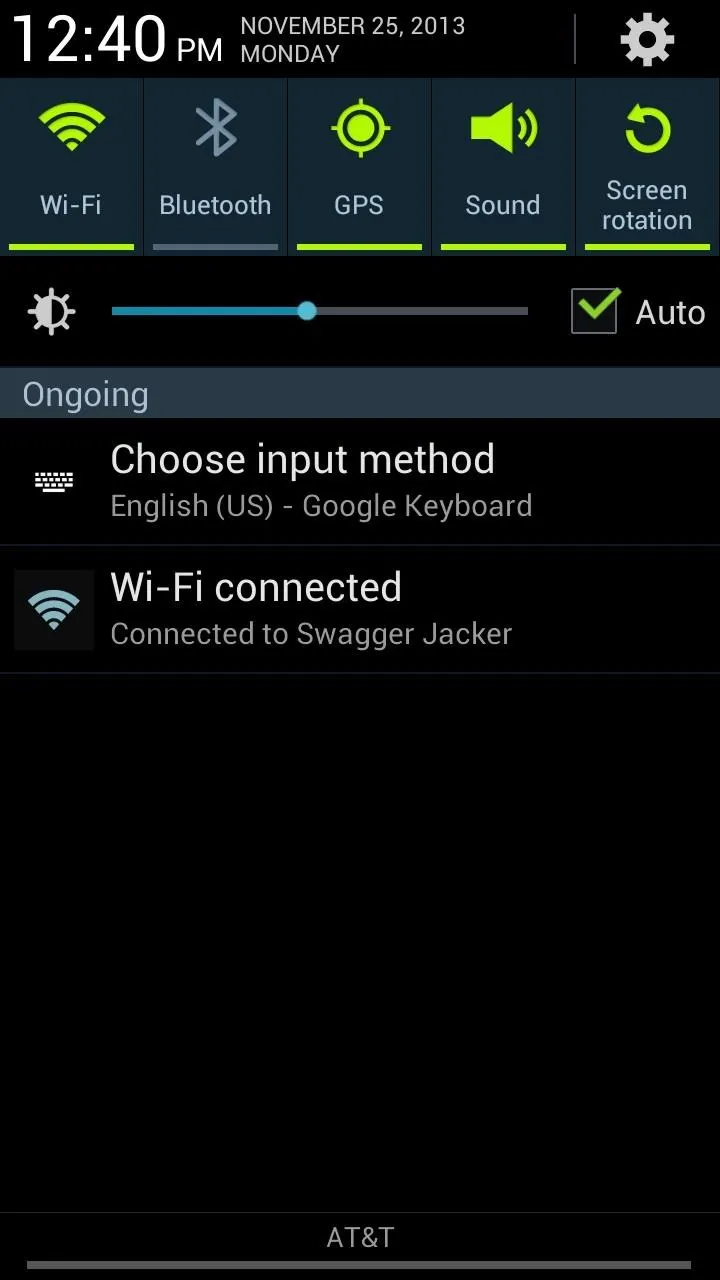
Task: Open settings via the gear icon
Action: (647, 40)
